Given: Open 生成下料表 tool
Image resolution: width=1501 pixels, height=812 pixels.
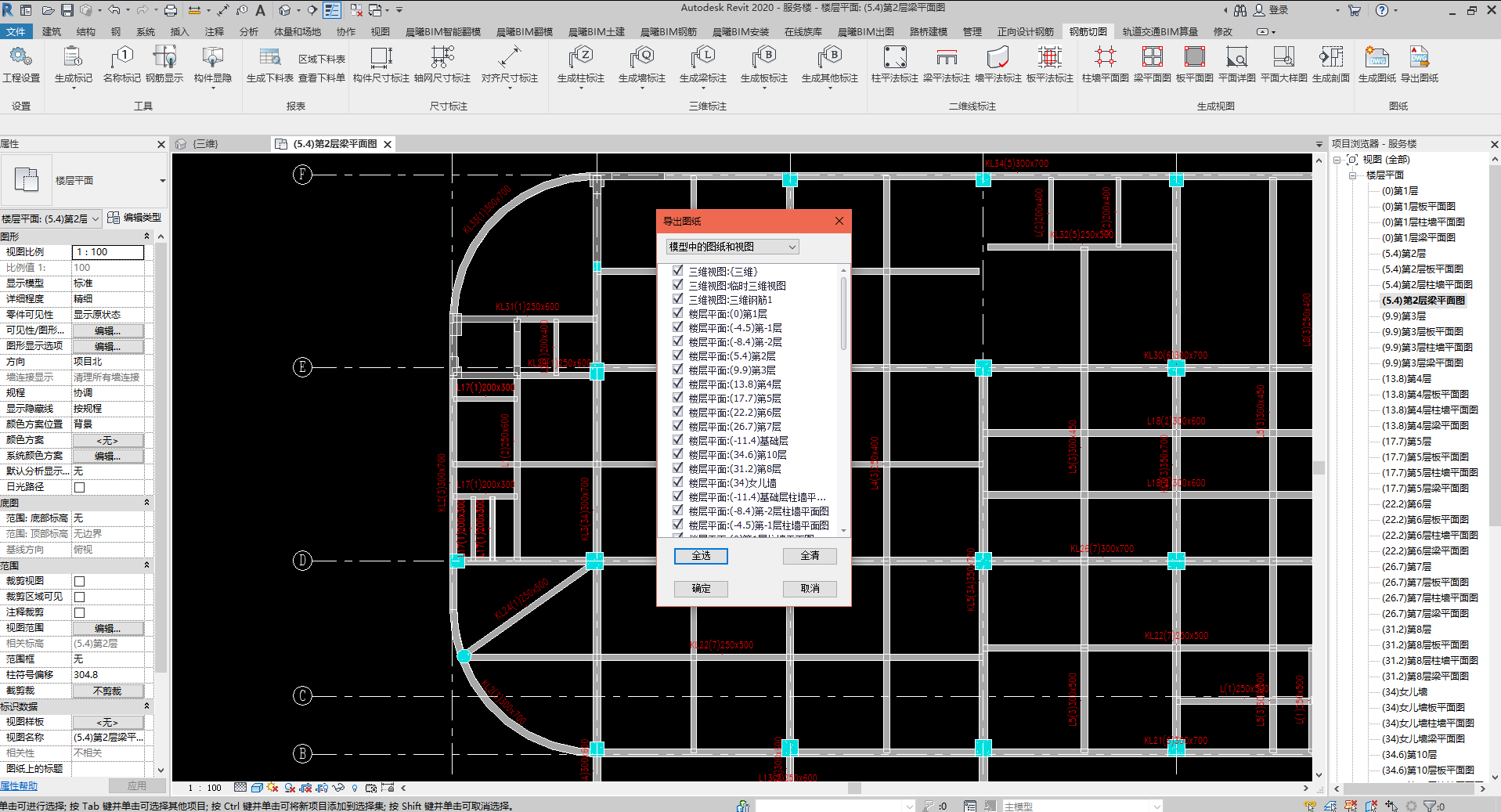Looking at the screenshot, I should tap(270, 63).
